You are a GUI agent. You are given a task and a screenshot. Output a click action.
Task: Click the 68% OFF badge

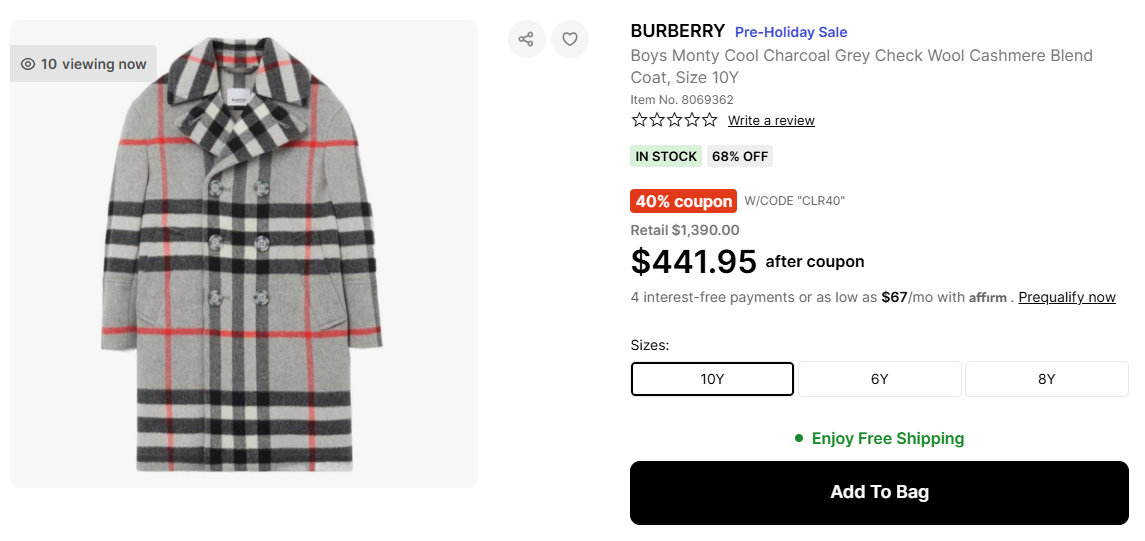click(x=740, y=156)
